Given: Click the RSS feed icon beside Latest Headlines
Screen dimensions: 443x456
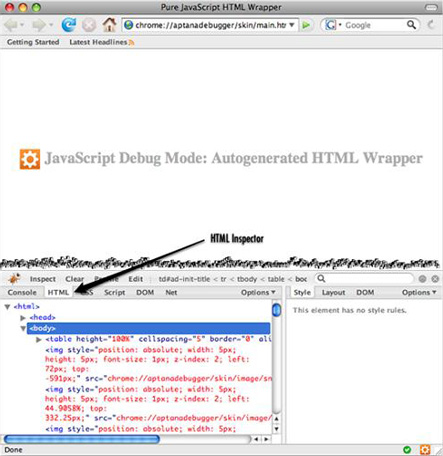Looking at the screenshot, I should tap(131, 43).
